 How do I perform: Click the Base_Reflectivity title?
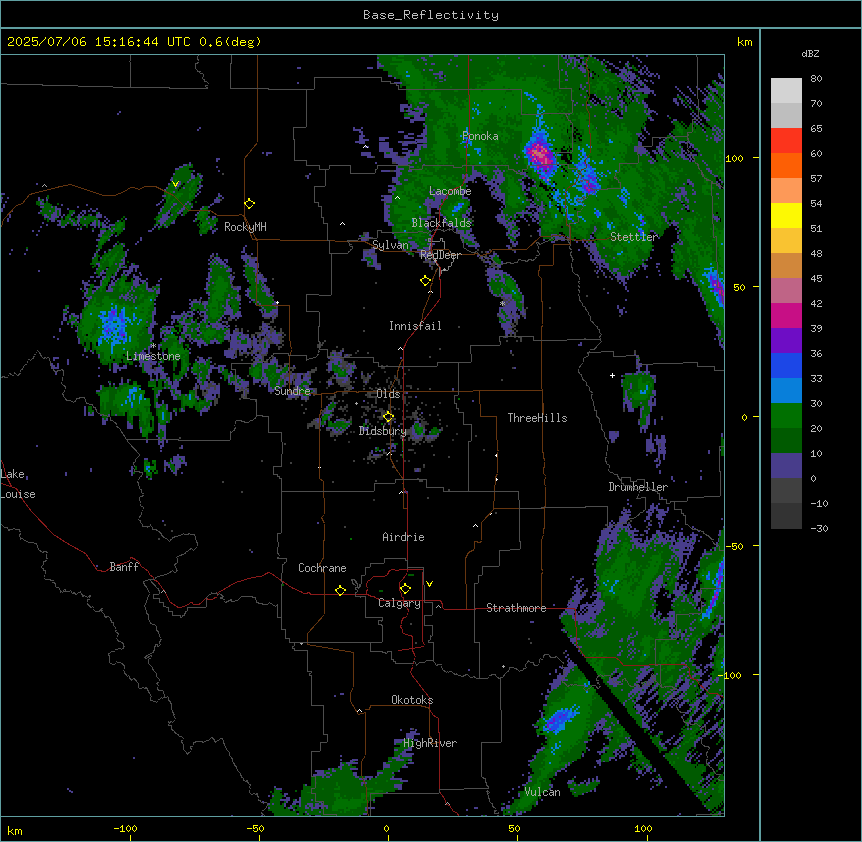(431, 15)
